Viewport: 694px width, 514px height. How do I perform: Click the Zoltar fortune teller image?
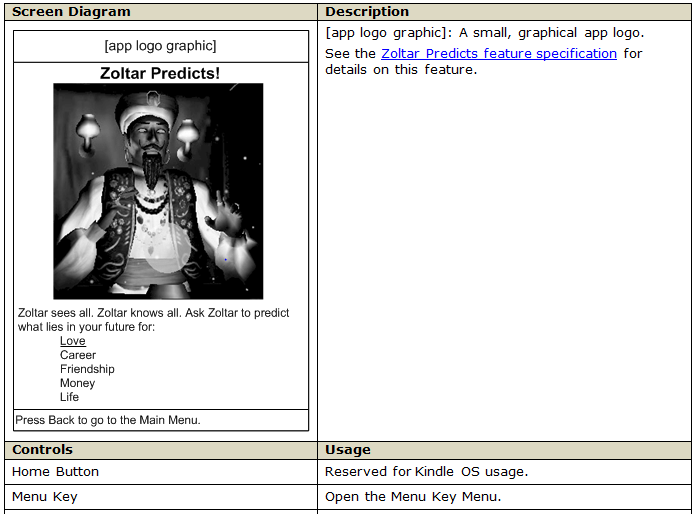[x=158, y=191]
